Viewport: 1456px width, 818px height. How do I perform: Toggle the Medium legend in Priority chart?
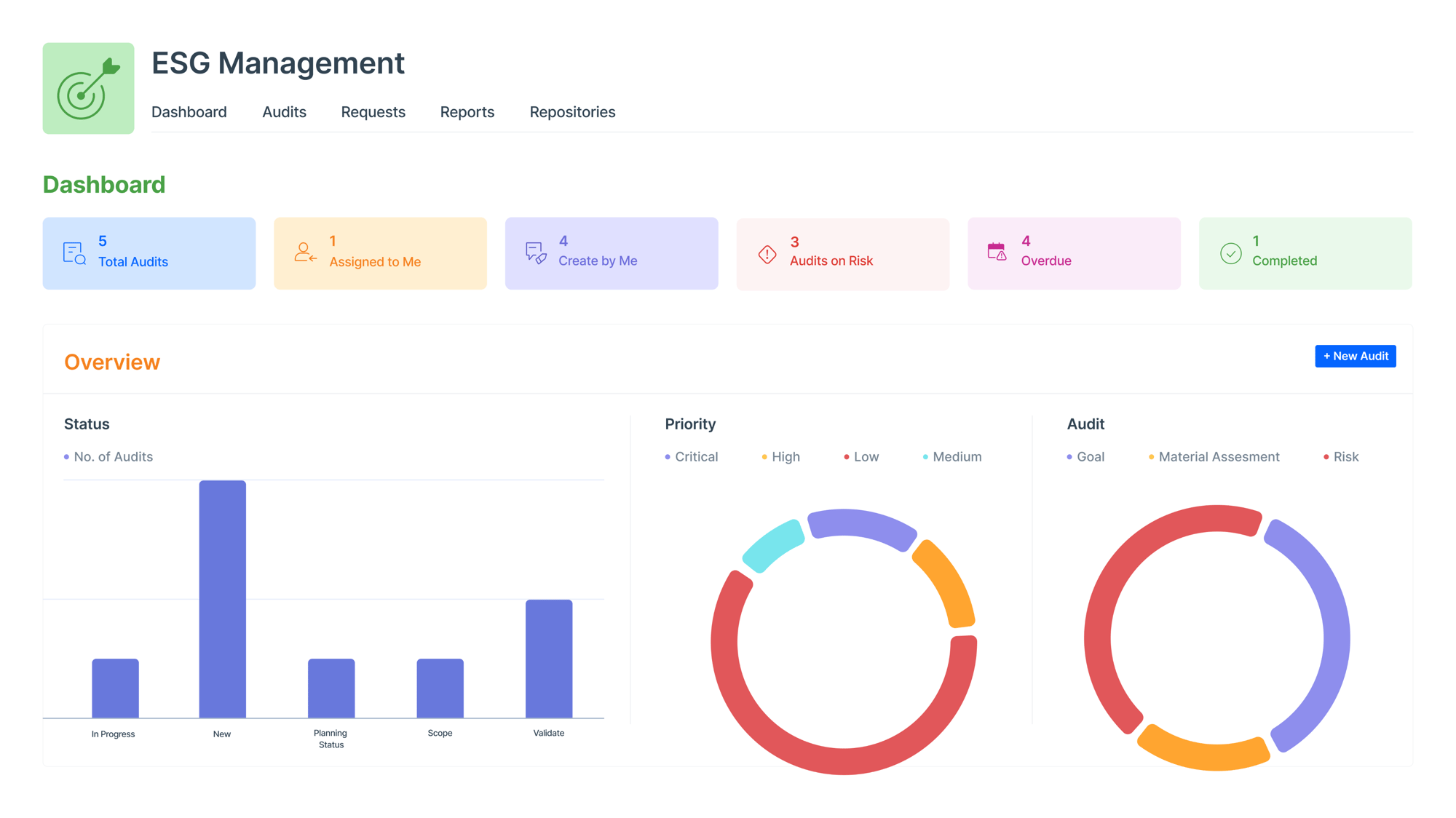pos(952,457)
